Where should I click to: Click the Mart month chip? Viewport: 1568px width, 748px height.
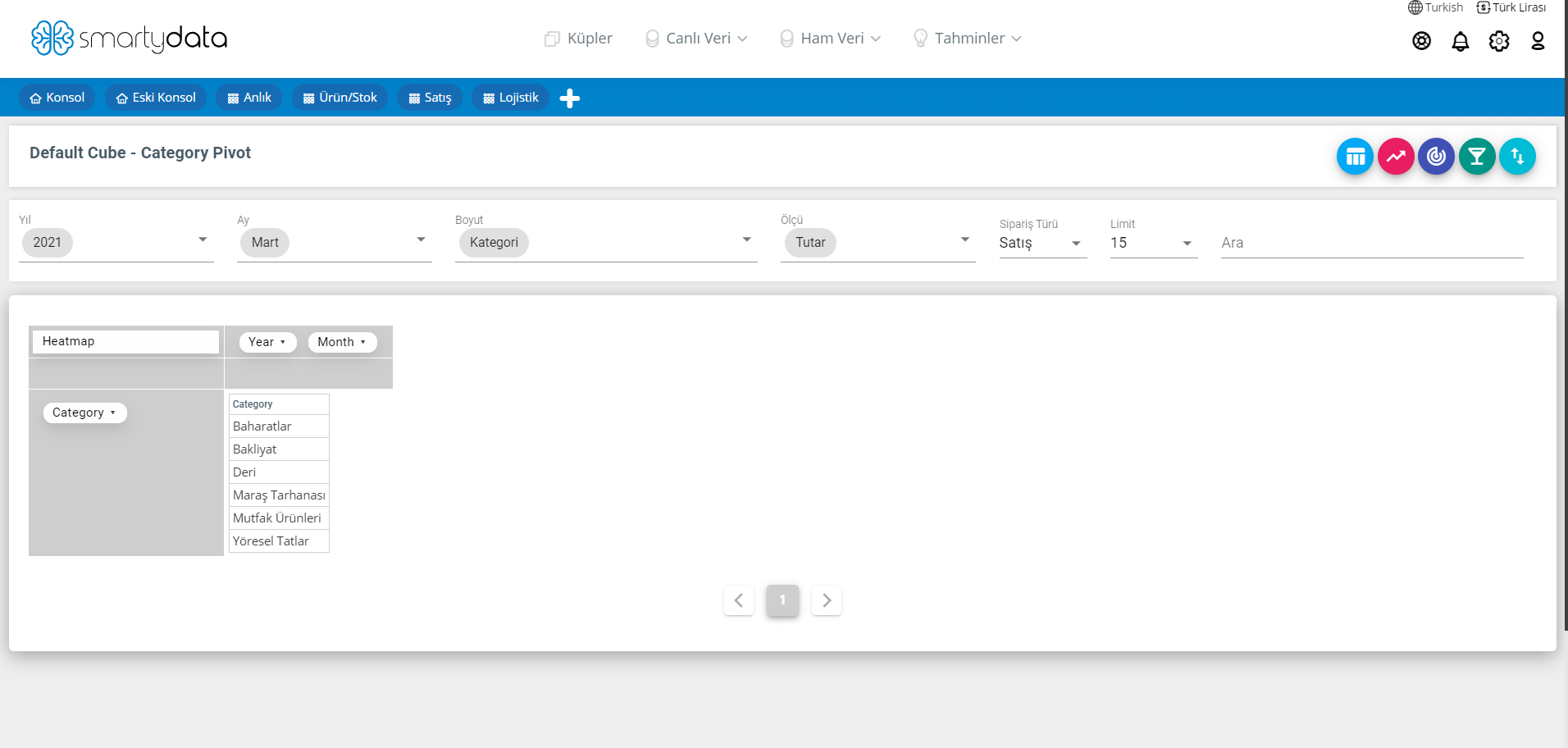coord(265,243)
